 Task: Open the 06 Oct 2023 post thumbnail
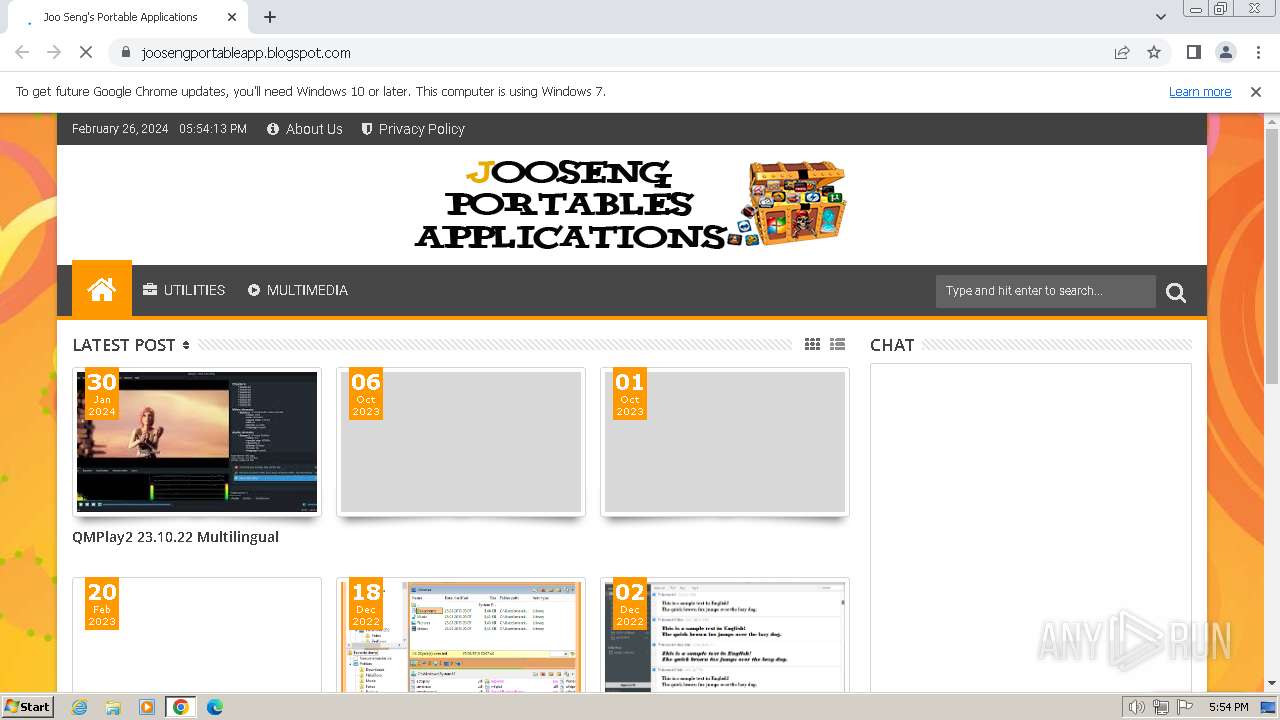click(x=461, y=442)
